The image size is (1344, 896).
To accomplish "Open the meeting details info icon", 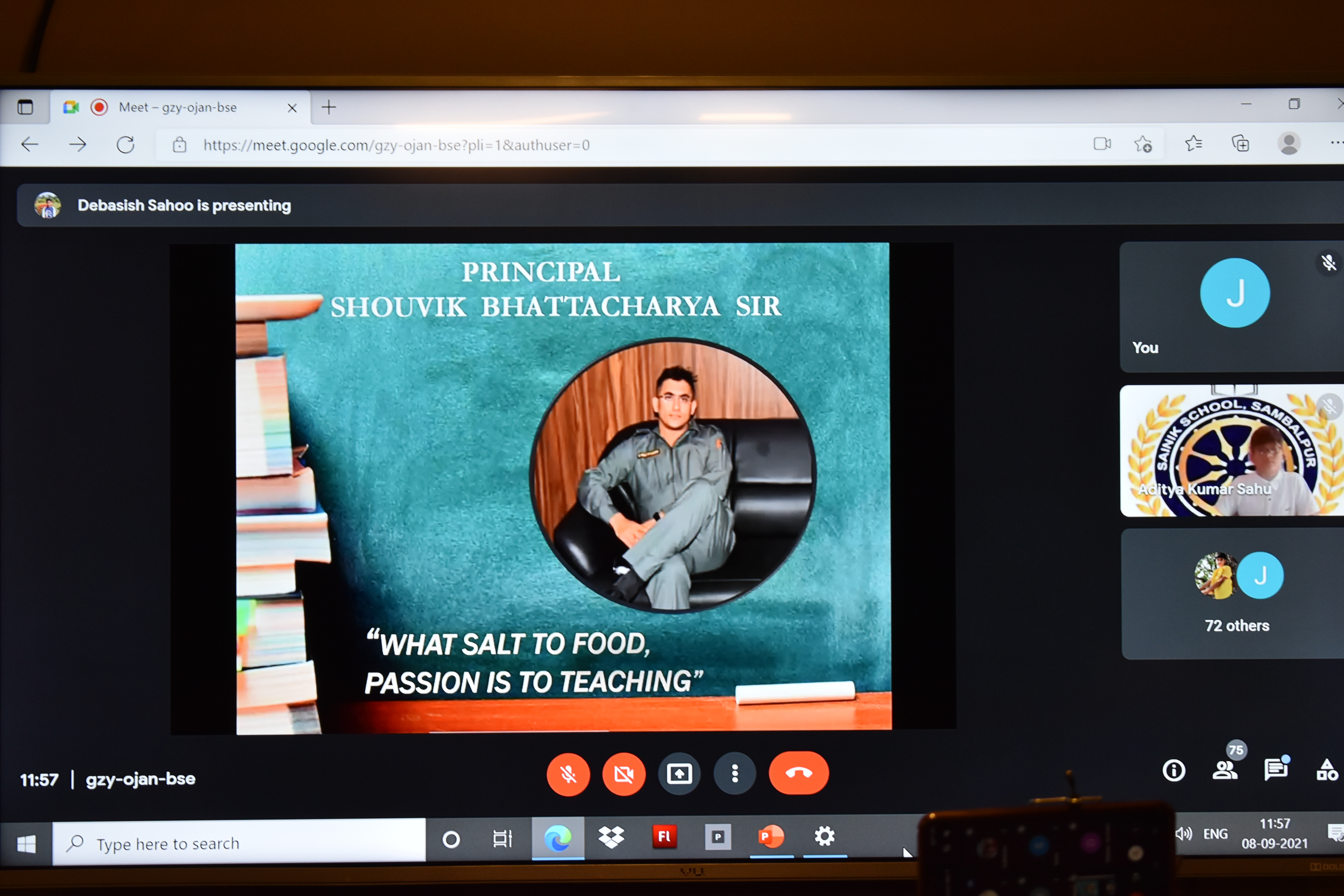I will click(x=1174, y=770).
